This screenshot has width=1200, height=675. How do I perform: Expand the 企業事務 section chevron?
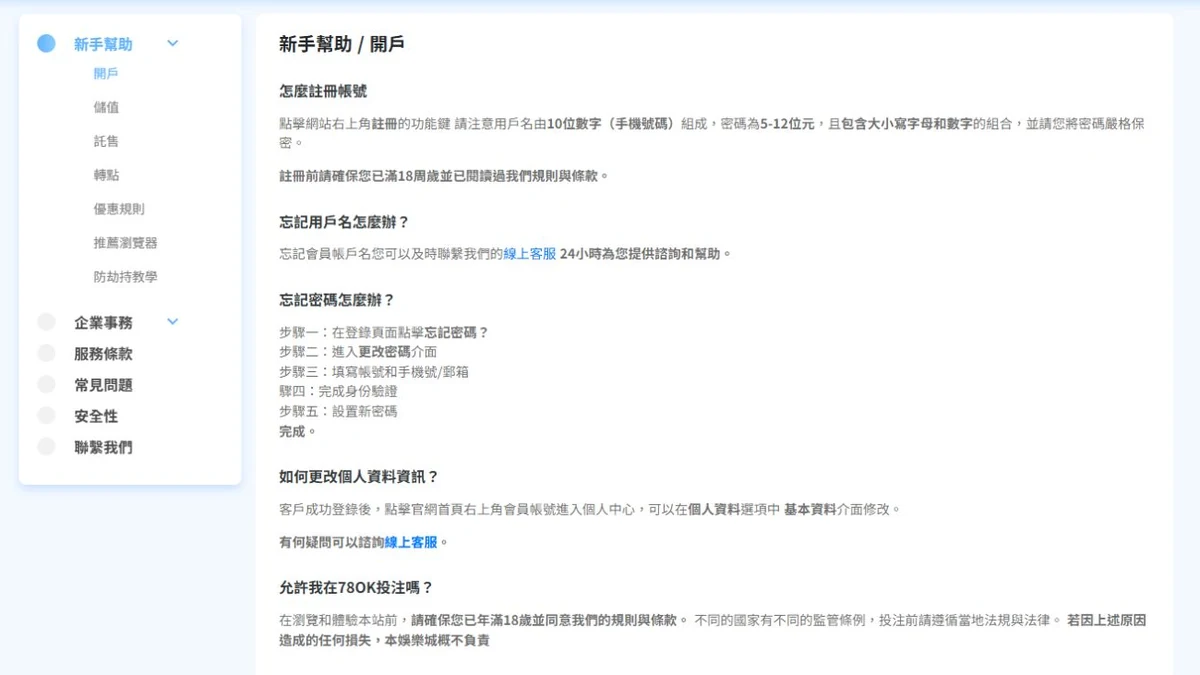tap(172, 322)
